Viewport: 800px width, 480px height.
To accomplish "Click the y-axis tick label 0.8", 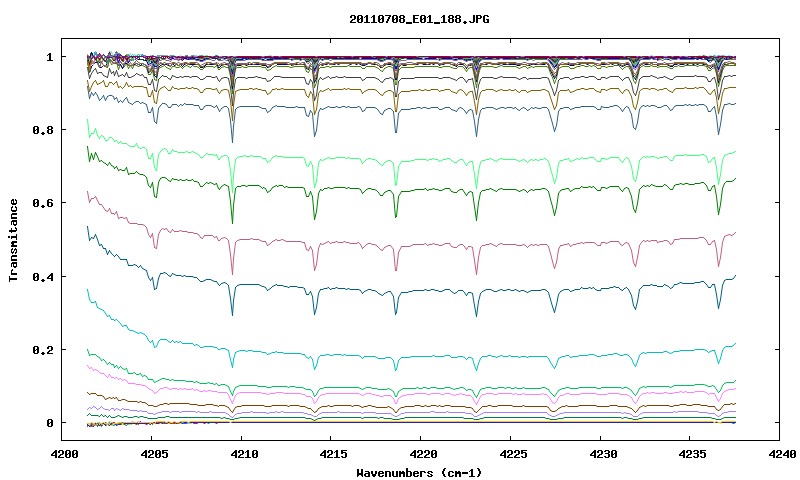I will tap(43, 130).
